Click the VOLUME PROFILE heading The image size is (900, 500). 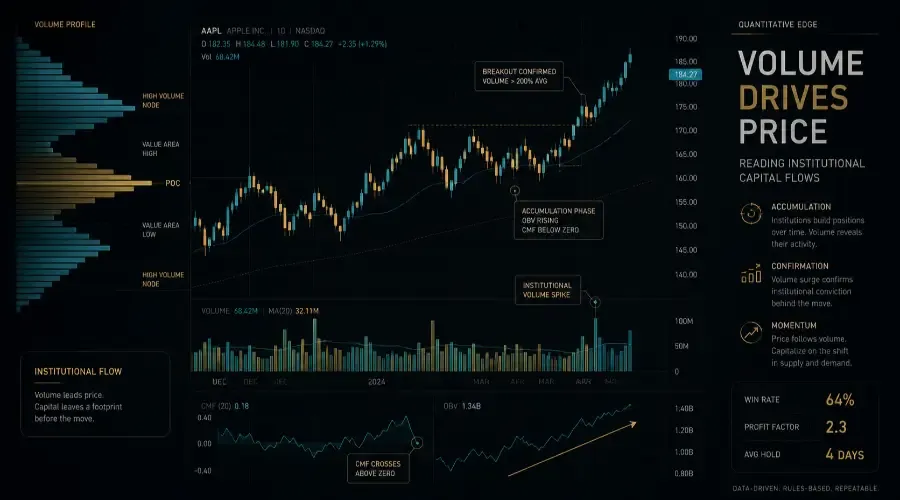[65, 24]
